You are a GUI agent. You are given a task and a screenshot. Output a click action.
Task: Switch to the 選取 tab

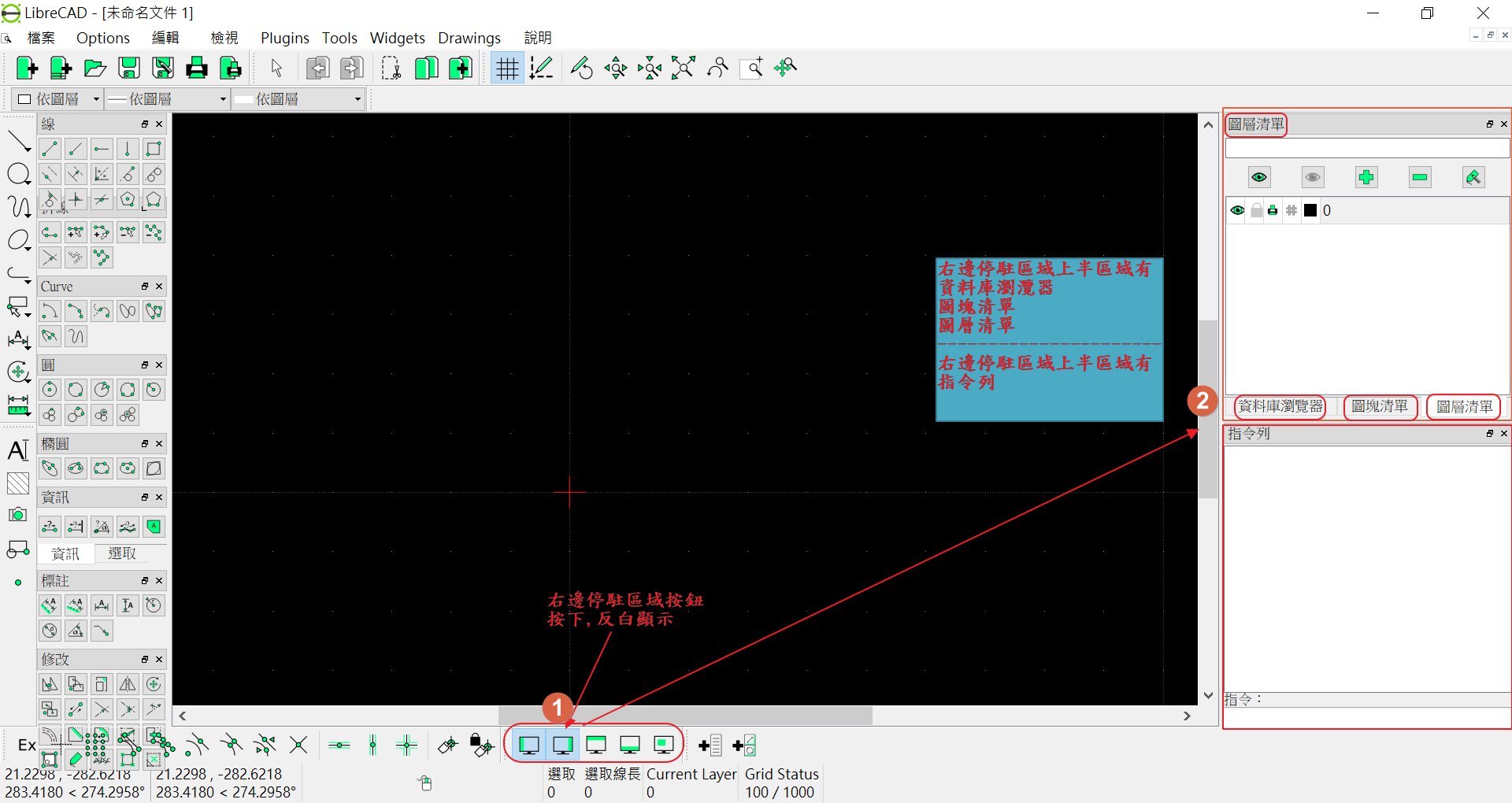pos(122,553)
